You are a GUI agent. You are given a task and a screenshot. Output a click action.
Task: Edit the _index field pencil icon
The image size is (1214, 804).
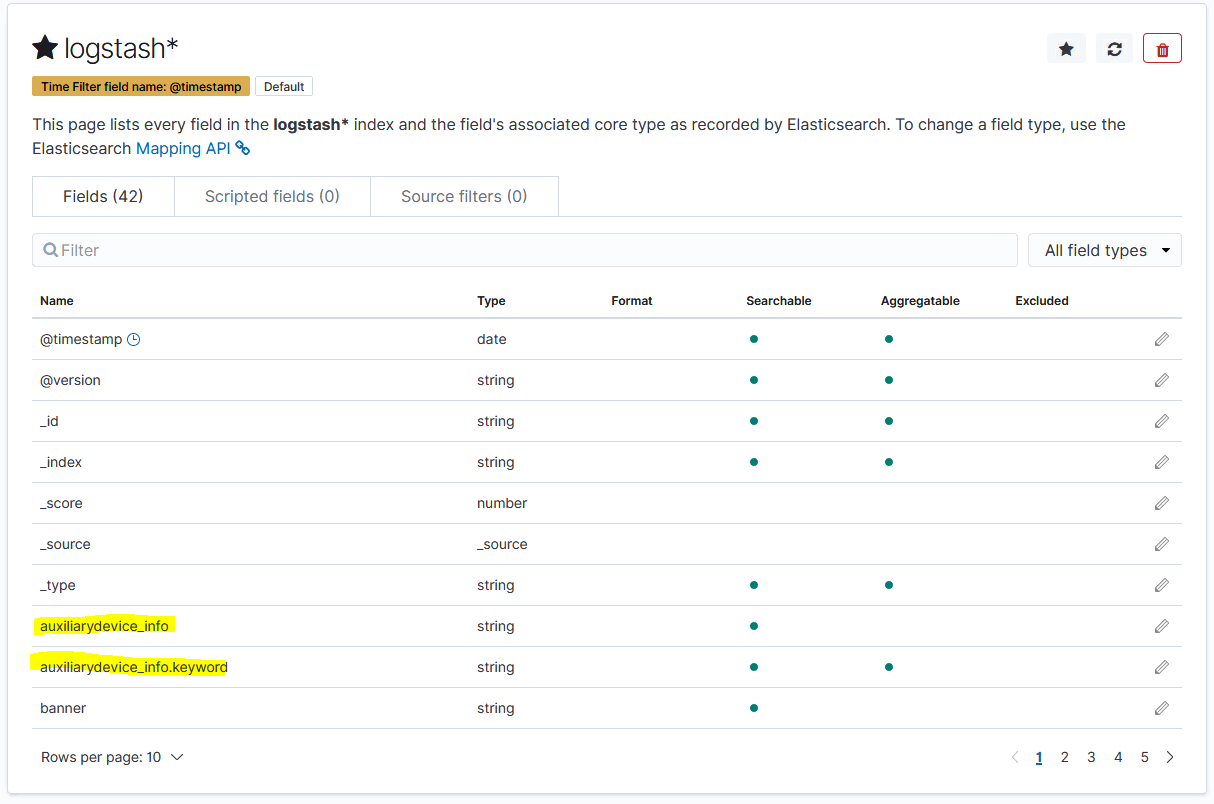(1161, 462)
